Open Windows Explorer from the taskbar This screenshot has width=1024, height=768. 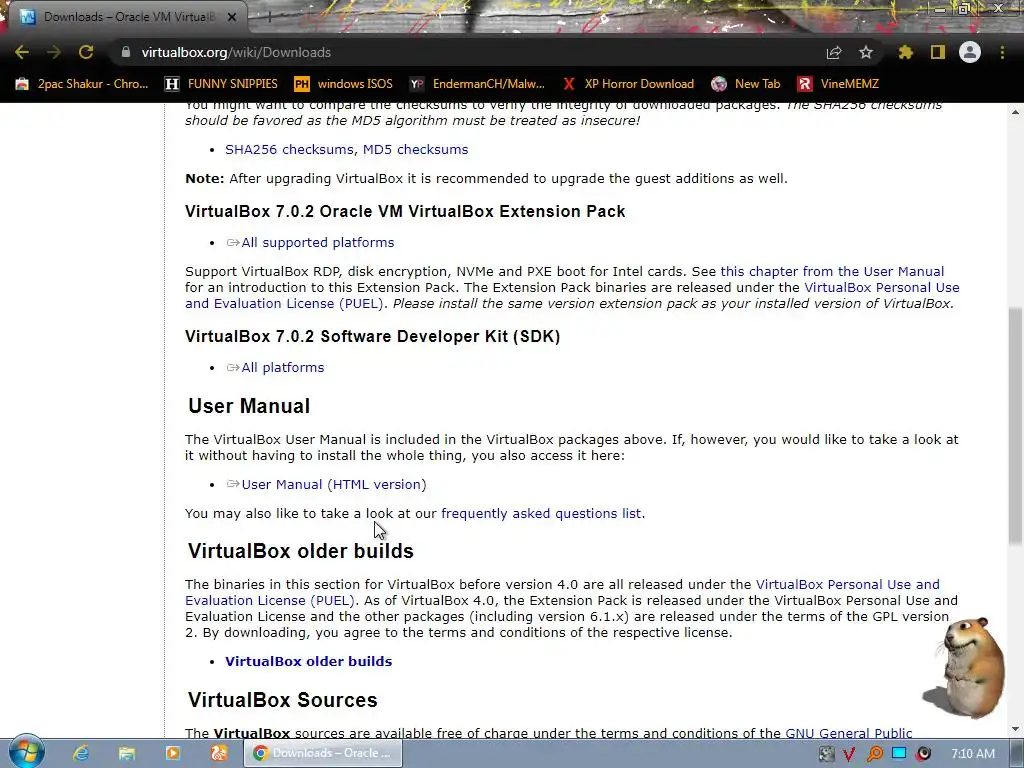127,753
